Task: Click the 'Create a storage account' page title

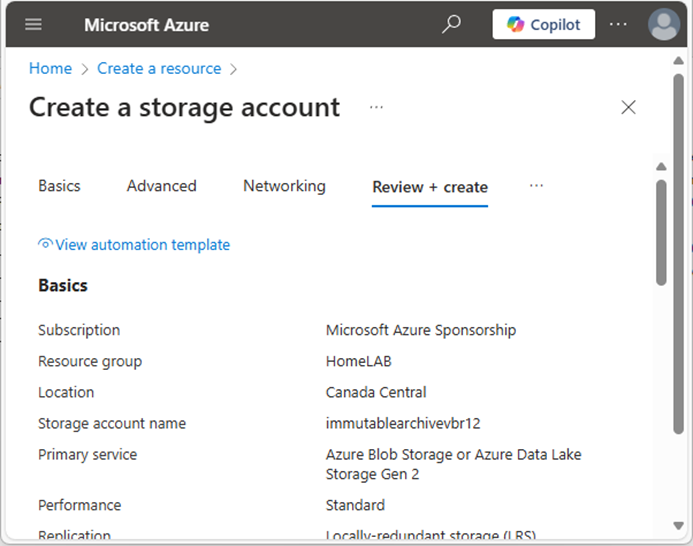Action: (x=184, y=107)
